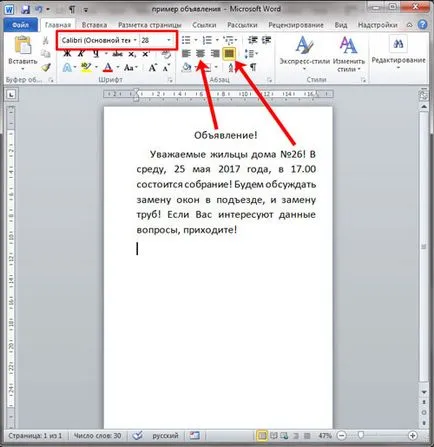The image size is (434, 447).
Task: Expand the font size dropdown arrow
Action: coord(169,40)
